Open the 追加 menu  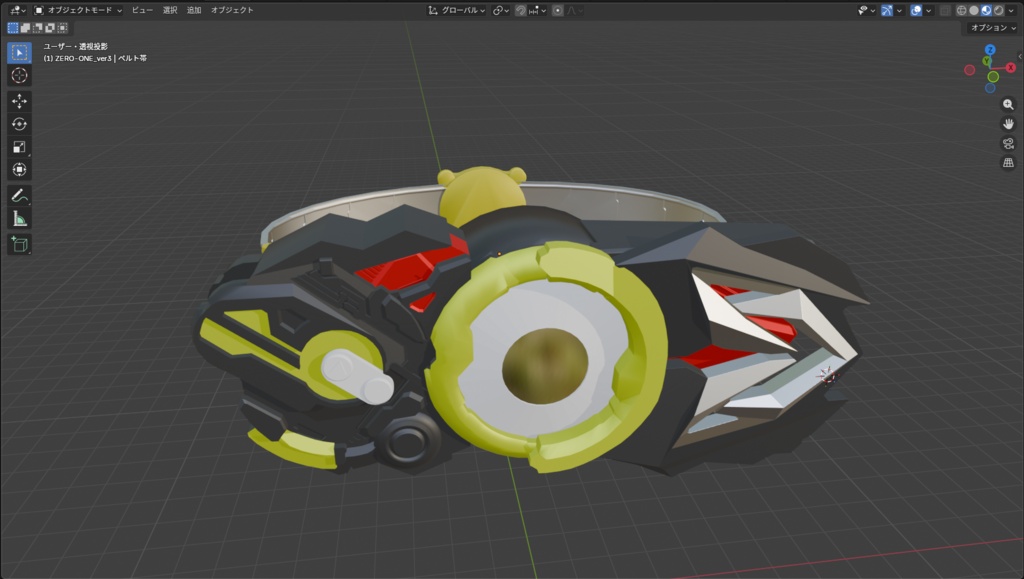tap(193, 10)
